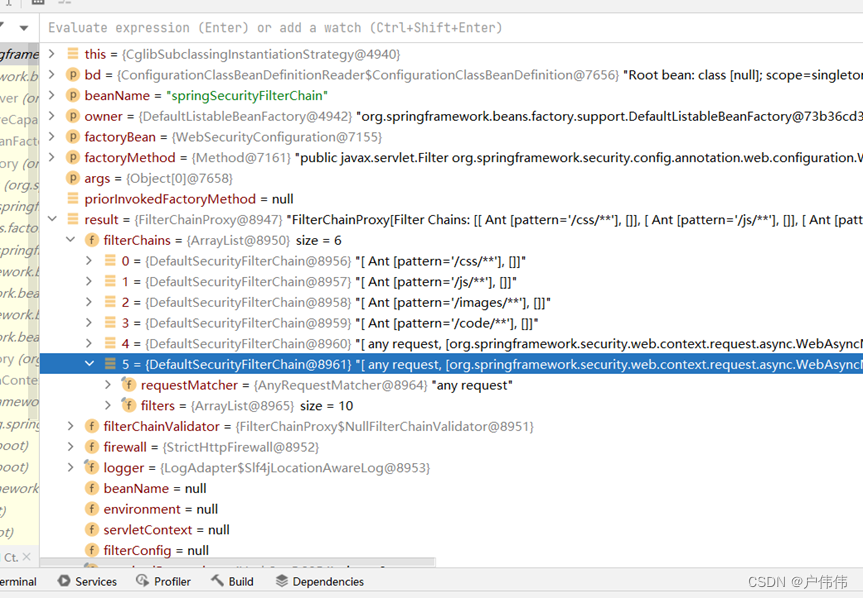Image resolution: width=863 pixels, height=598 pixels.
Task: Open the Build tool window
Action: (x=232, y=581)
